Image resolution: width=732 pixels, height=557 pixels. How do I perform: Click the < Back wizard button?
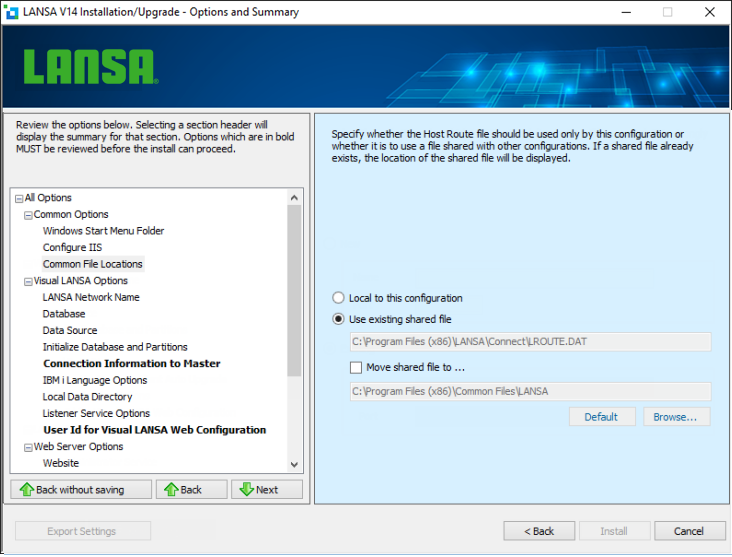click(x=539, y=531)
